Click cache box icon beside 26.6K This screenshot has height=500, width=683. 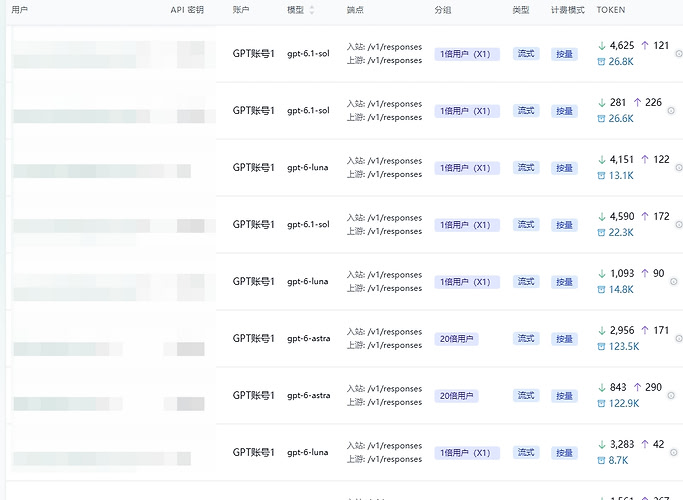[x=601, y=119]
